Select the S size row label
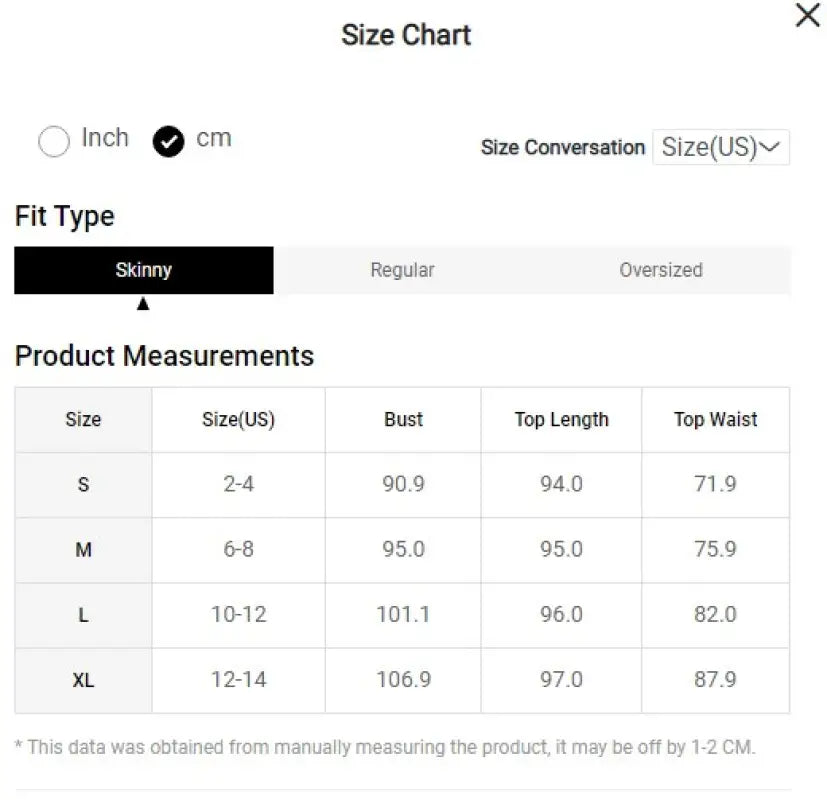Screen dimensions: 827x800 (x=83, y=485)
